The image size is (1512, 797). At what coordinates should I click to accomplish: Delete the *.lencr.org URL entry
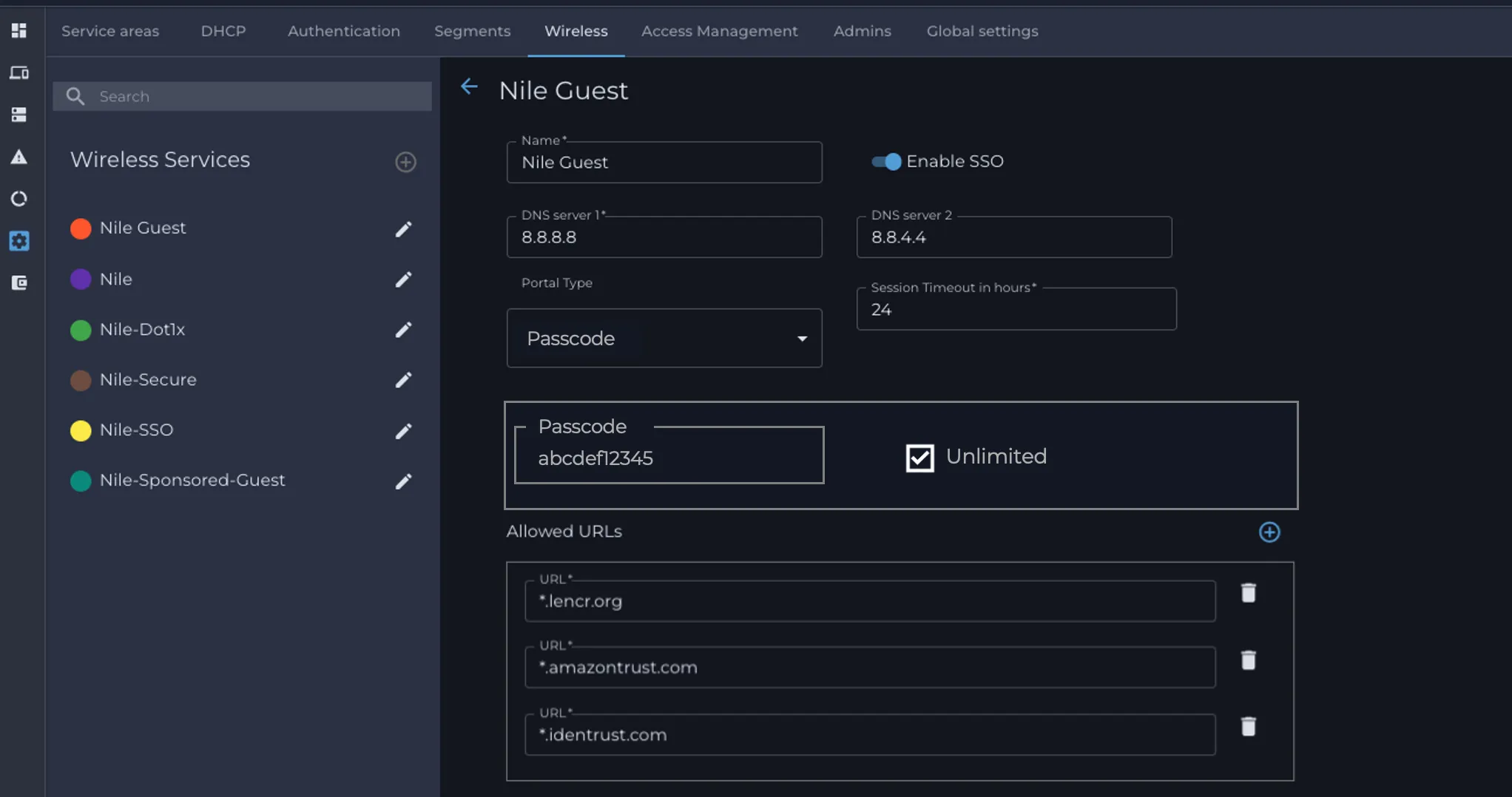pos(1249,593)
